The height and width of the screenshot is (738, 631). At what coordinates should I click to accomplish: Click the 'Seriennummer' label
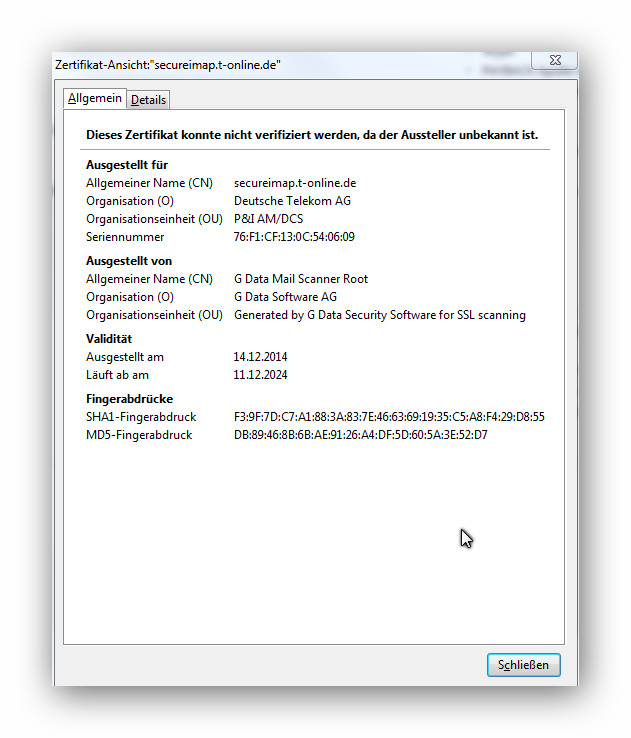(125, 237)
